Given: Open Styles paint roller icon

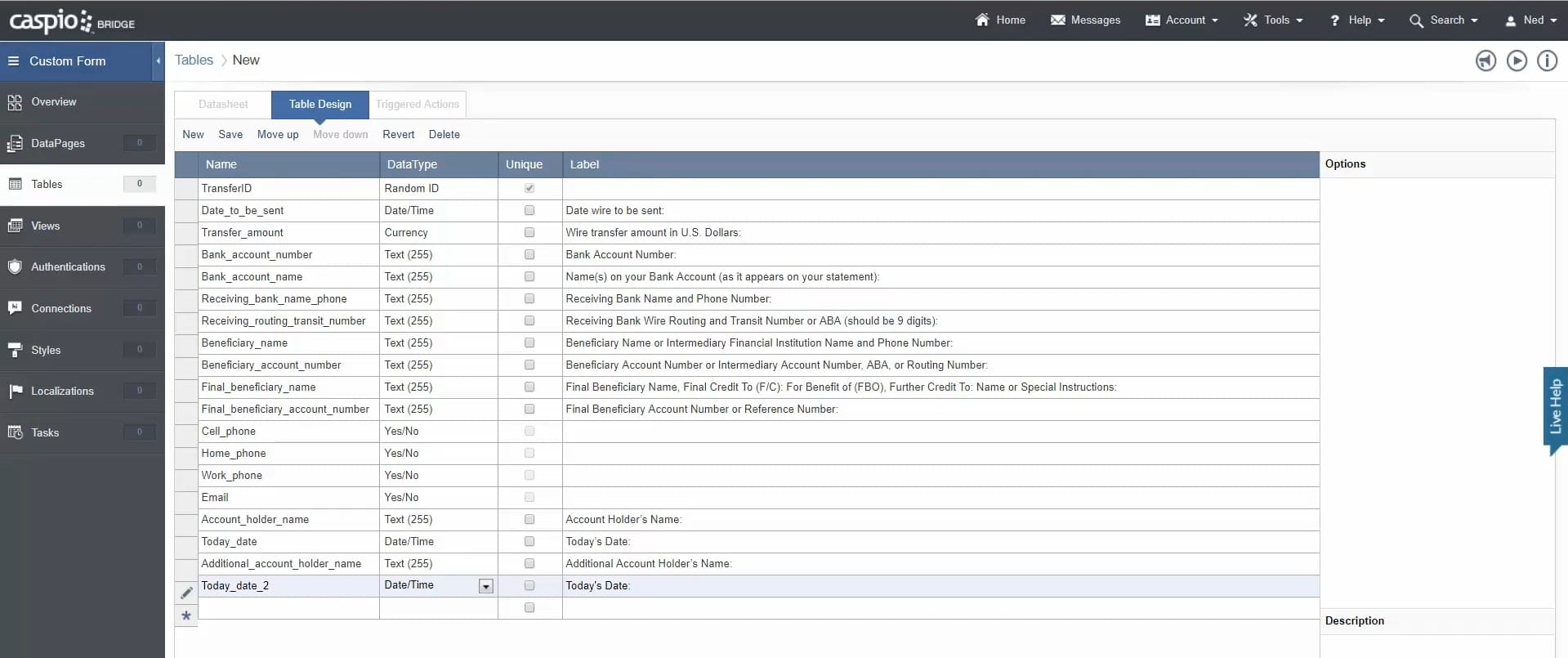Looking at the screenshot, I should point(15,350).
